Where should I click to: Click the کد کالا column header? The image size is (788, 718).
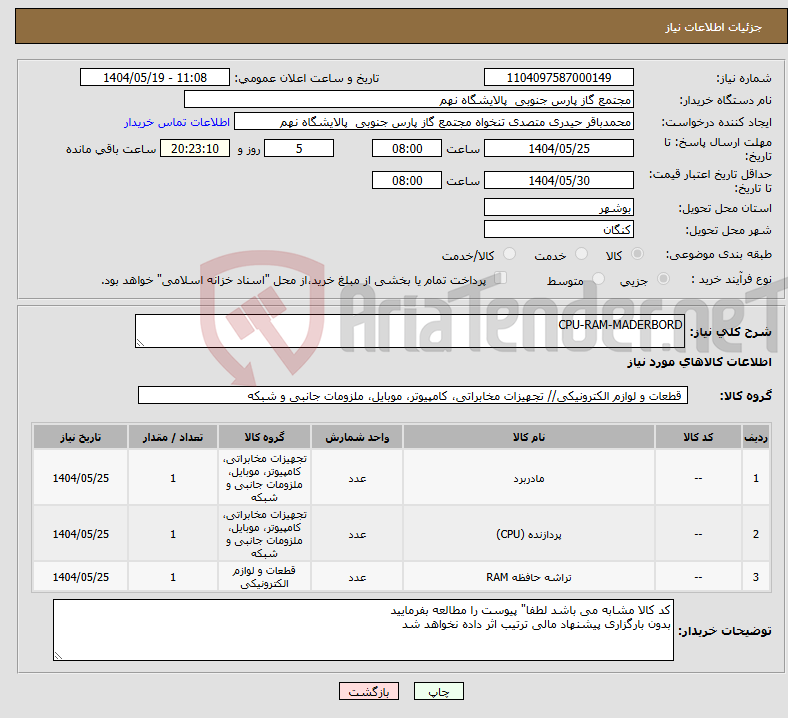[698, 437]
